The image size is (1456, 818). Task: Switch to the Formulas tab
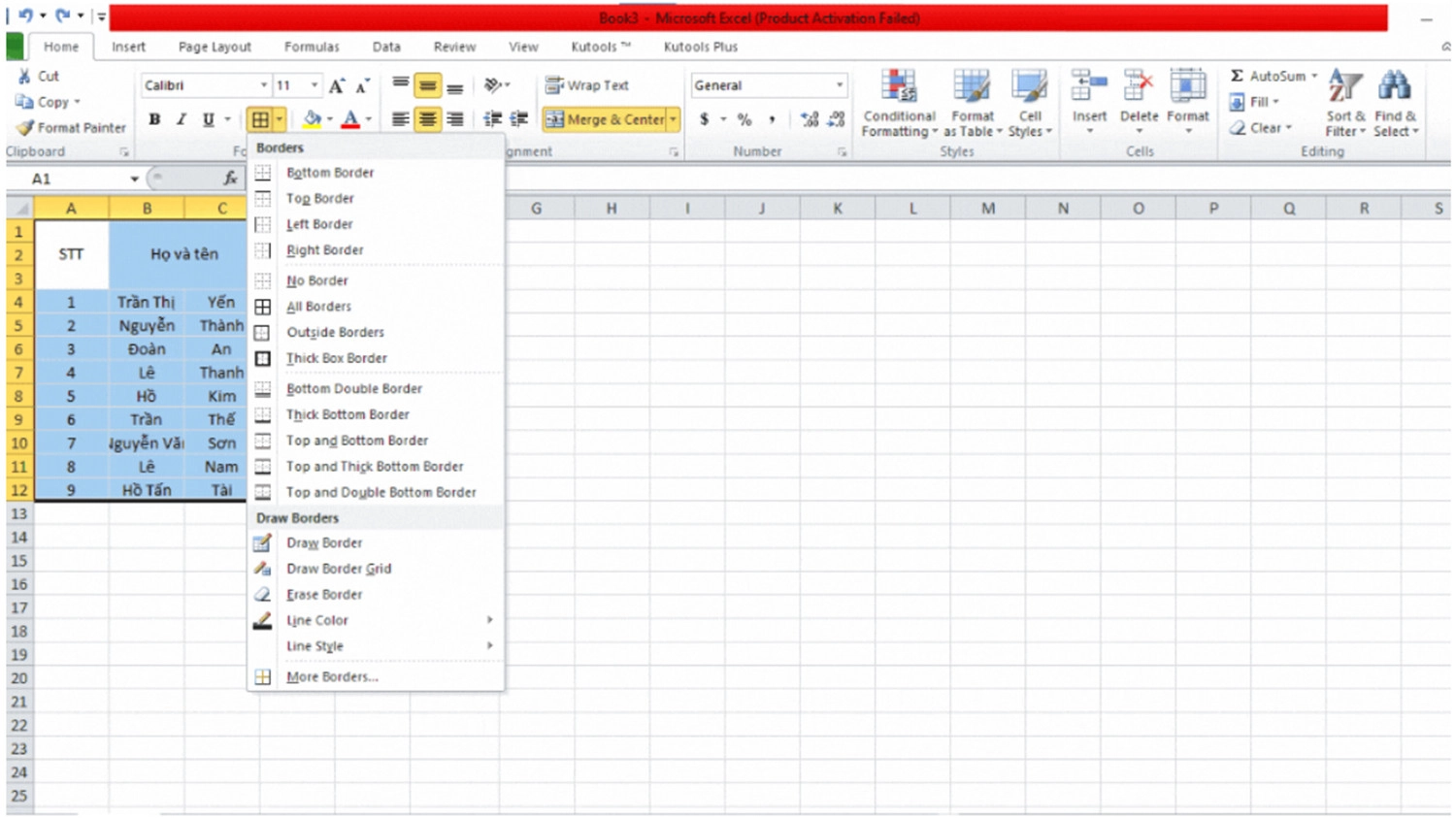click(312, 47)
